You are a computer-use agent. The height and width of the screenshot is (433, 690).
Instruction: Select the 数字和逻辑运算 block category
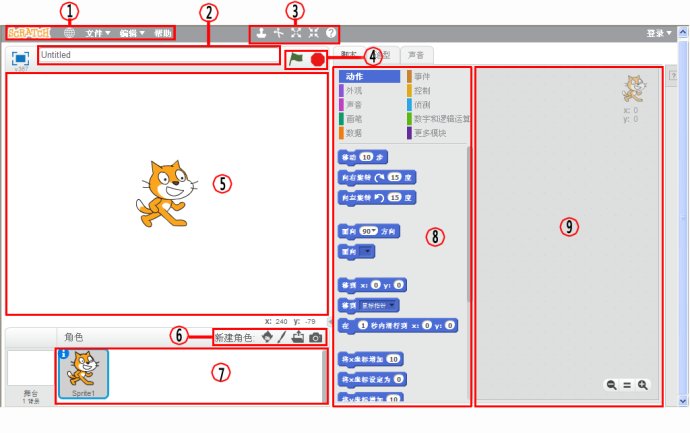click(441, 119)
